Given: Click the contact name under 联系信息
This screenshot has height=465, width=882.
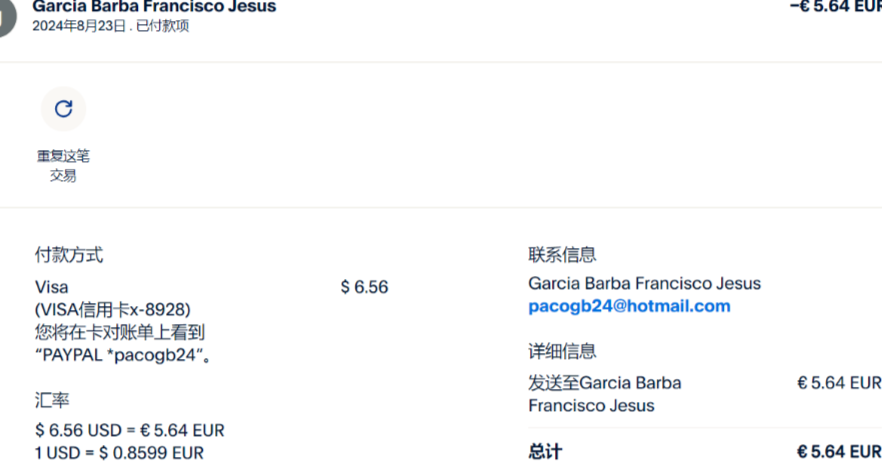Looking at the screenshot, I should pyautogui.click(x=644, y=283).
